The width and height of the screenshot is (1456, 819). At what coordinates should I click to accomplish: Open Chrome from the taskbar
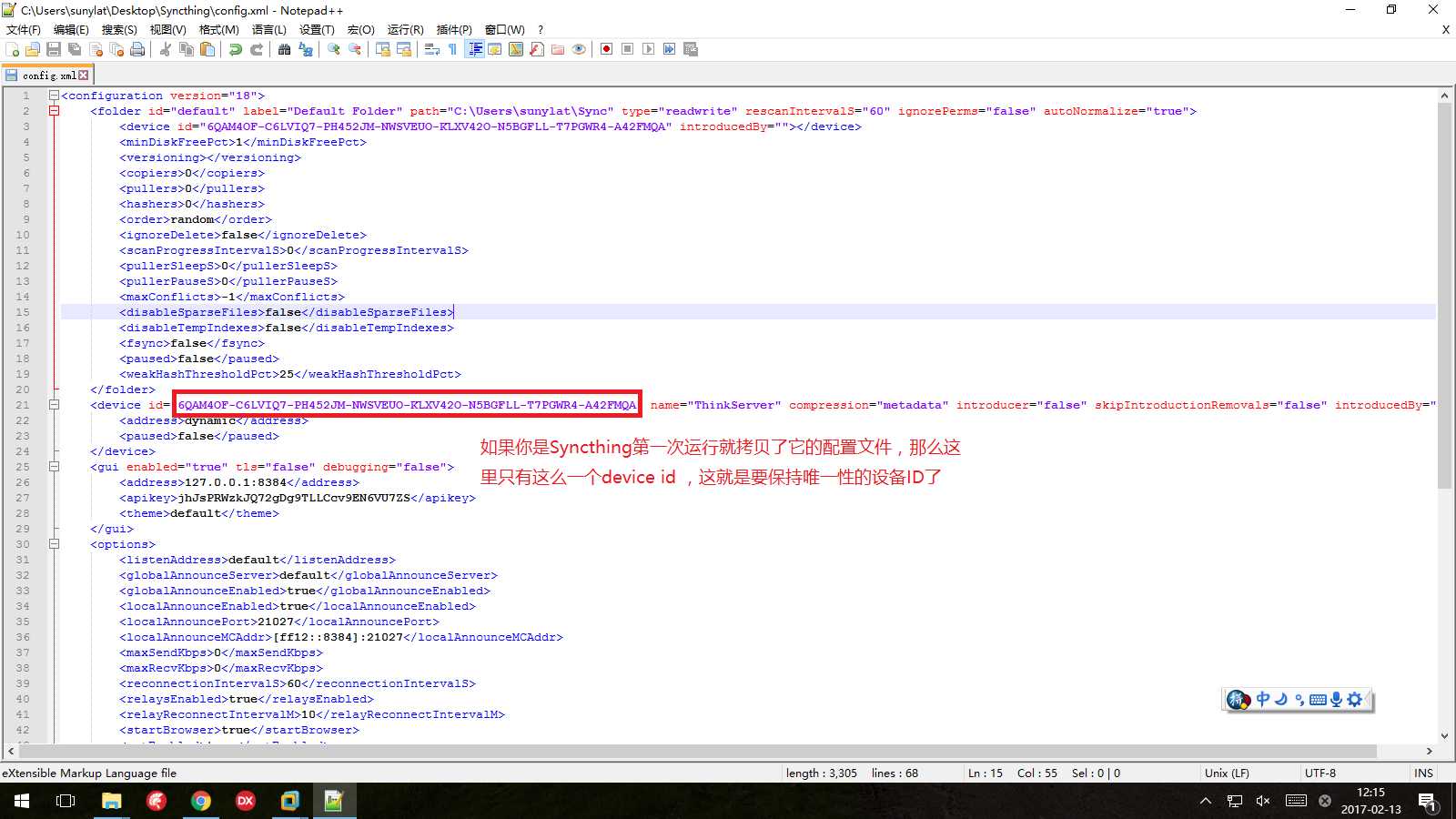pos(201,801)
